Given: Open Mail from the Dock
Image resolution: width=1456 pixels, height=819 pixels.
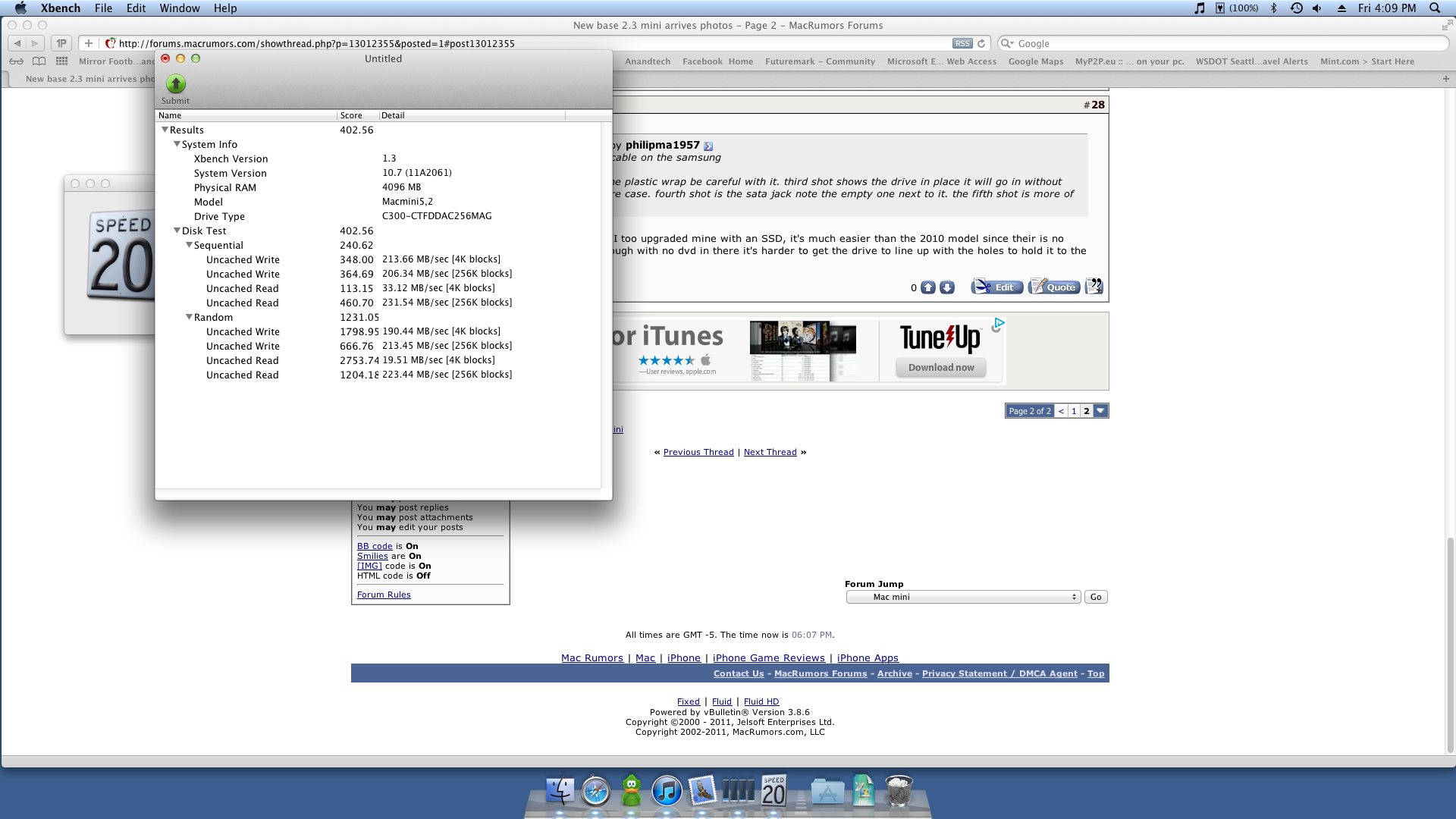Looking at the screenshot, I should click(702, 791).
